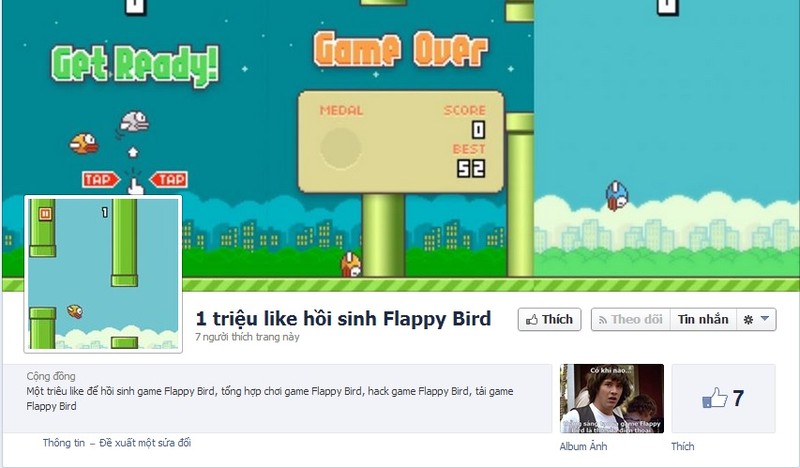
Task: Click the pause icon in profile picture
Action: [x=45, y=214]
